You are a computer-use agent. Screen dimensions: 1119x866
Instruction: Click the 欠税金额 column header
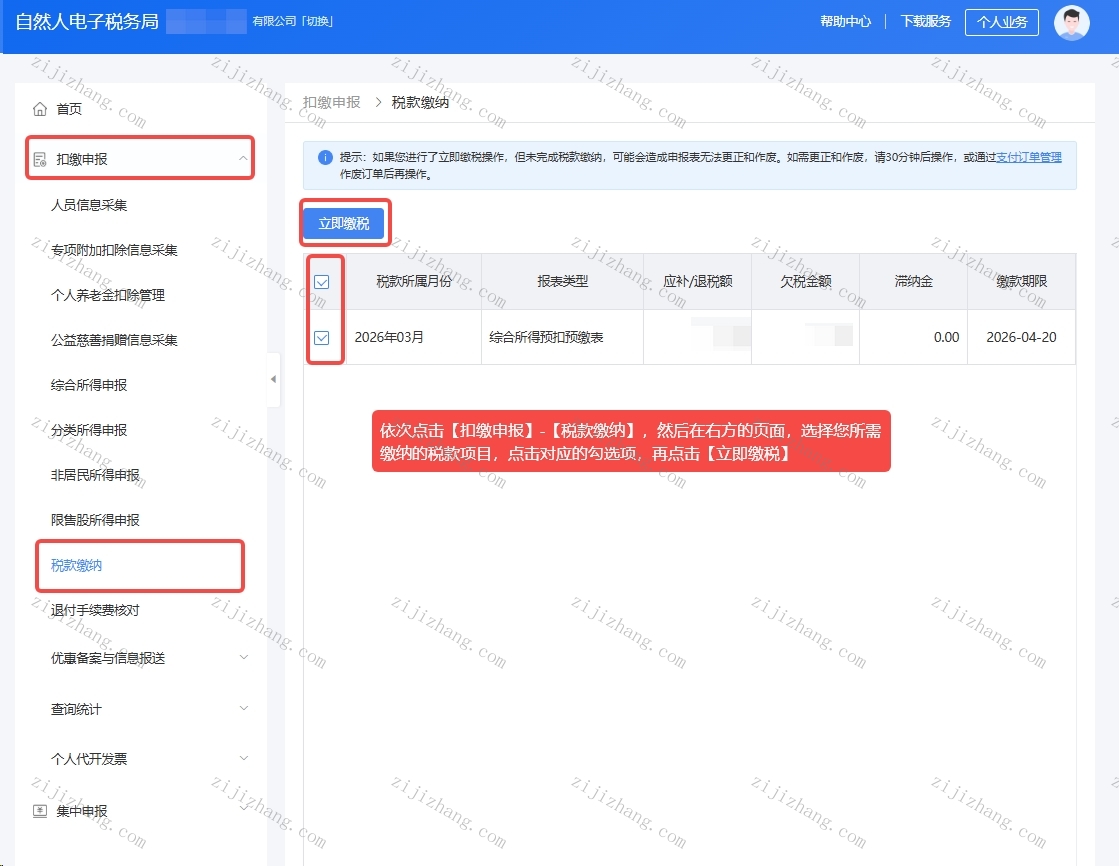pos(806,281)
